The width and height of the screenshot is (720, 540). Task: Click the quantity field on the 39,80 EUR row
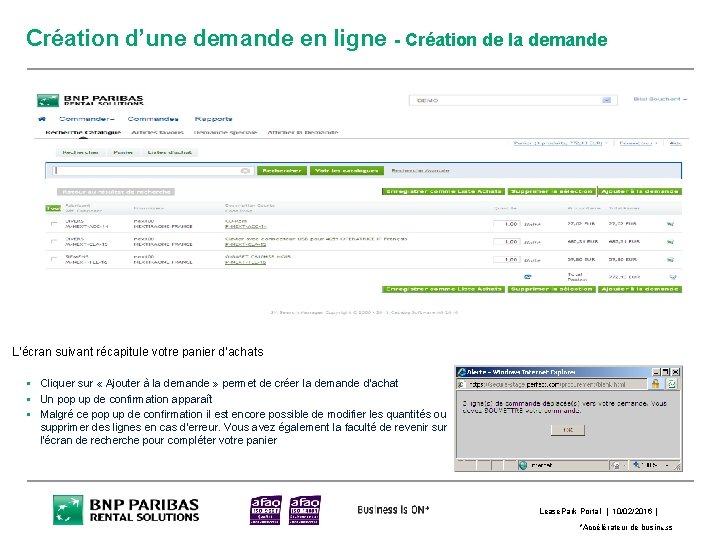[x=506, y=259]
